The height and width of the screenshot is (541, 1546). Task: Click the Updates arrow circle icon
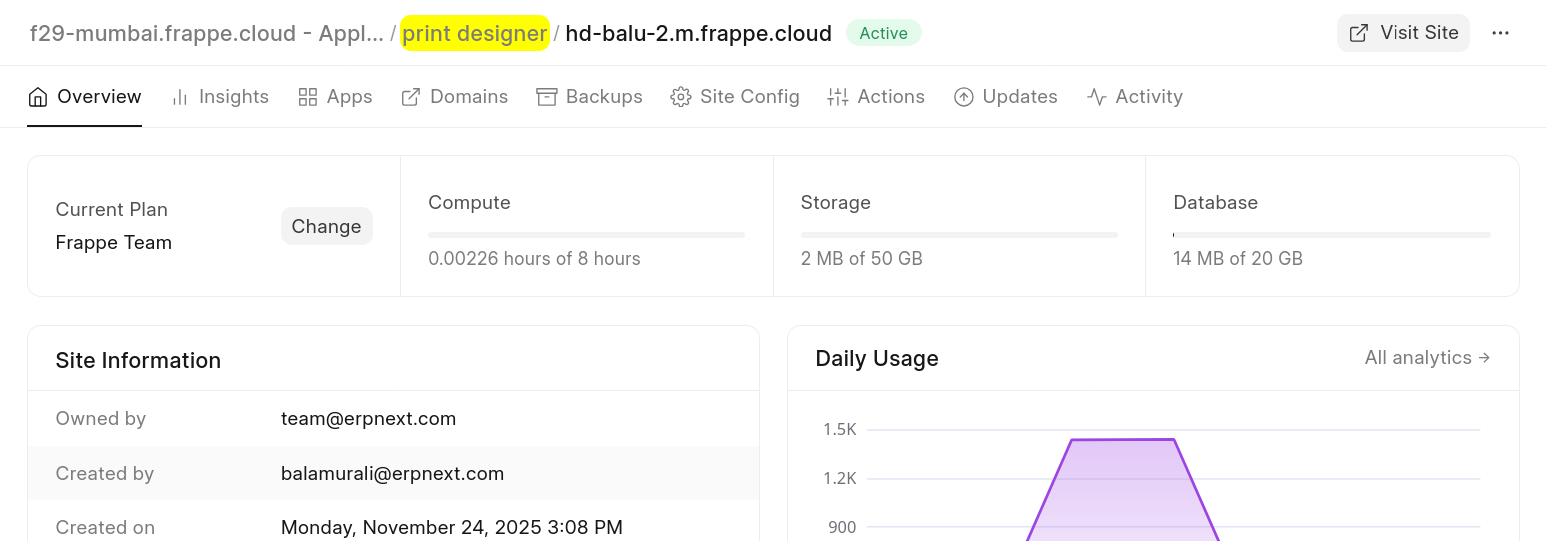tap(964, 97)
